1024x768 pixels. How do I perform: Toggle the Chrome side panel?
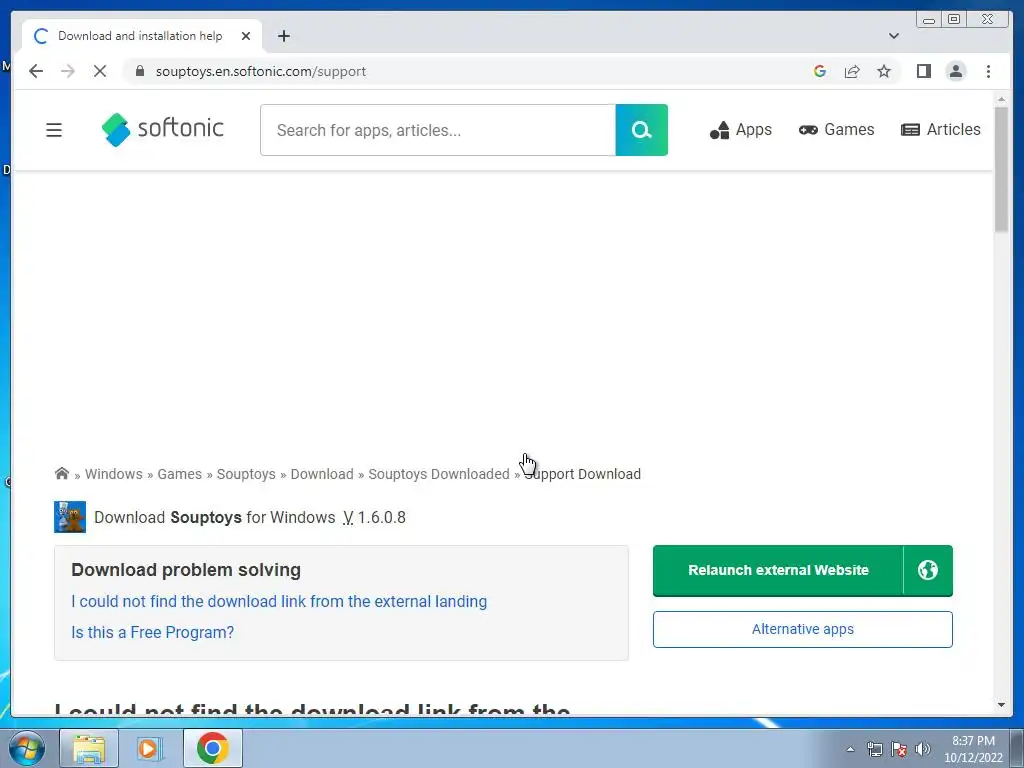point(923,71)
